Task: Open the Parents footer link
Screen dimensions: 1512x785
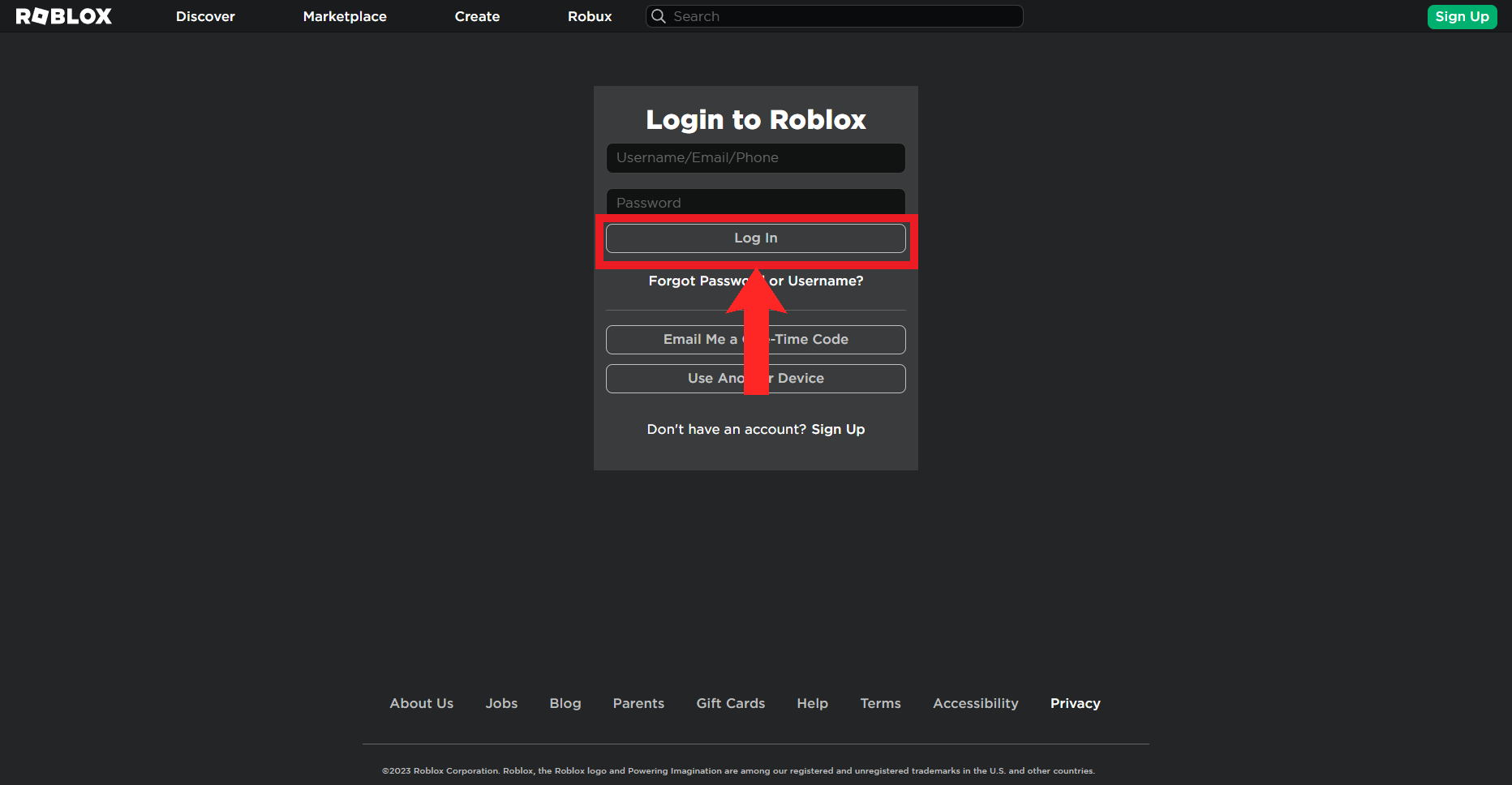Action: tap(638, 704)
